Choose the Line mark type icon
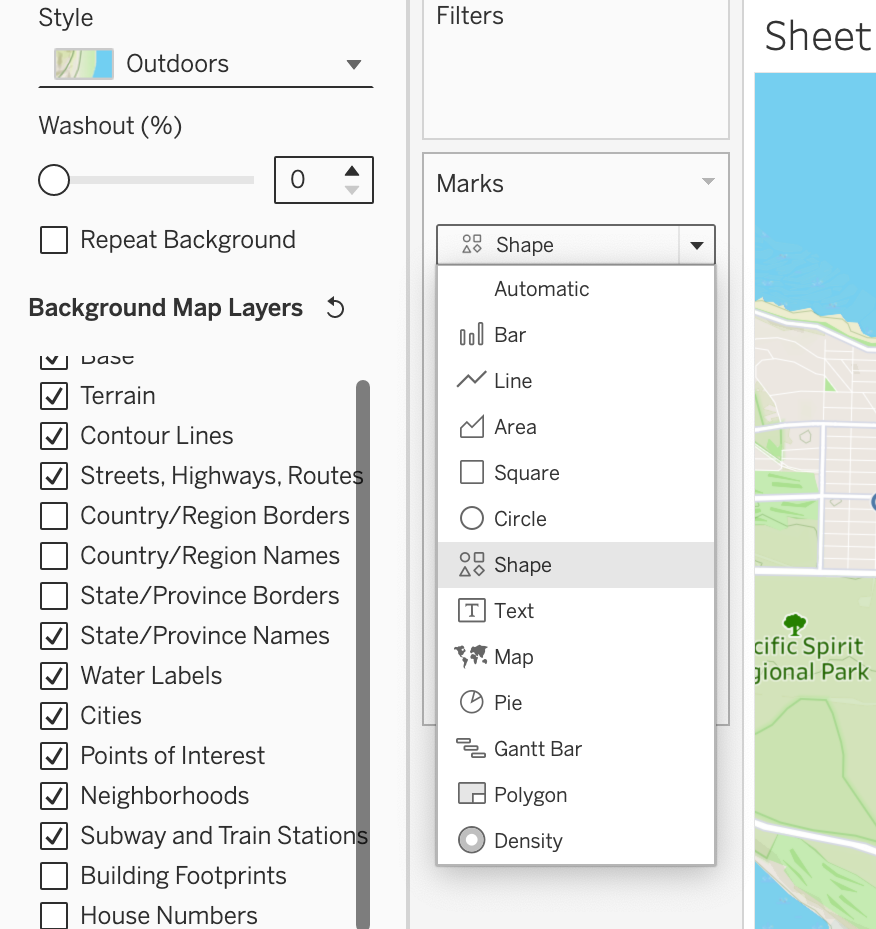This screenshot has width=876, height=929. coord(471,381)
